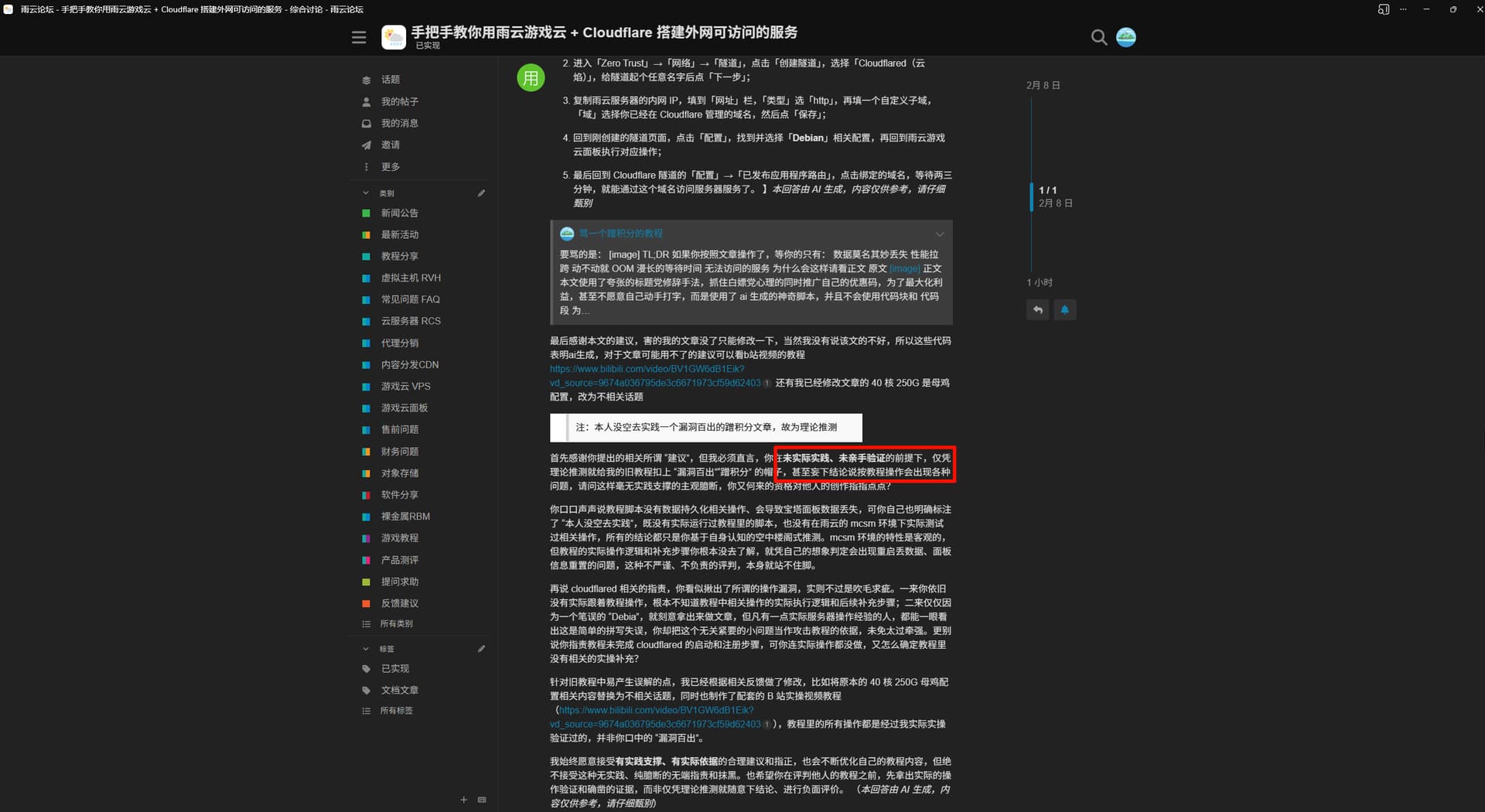
Task: Select the 已实现 tag in the sidebar
Action: pos(394,668)
